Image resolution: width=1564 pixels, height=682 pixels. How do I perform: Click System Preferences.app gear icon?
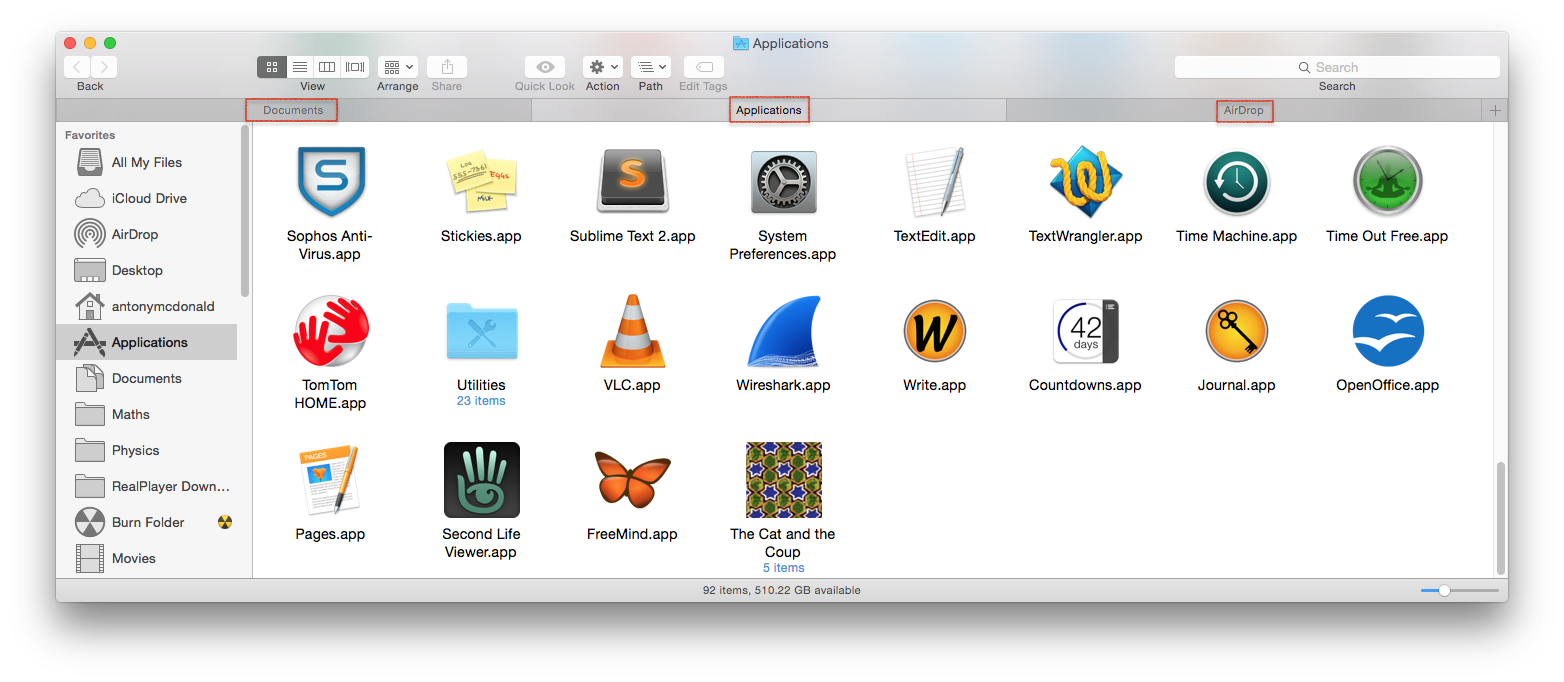(783, 182)
